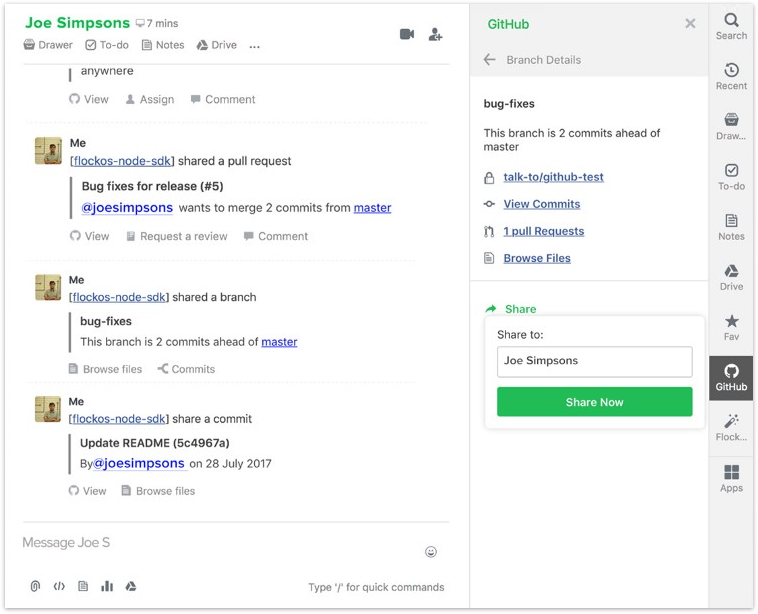Open talk-to/github-test repository link
758x614 pixels.
click(554, 177)
